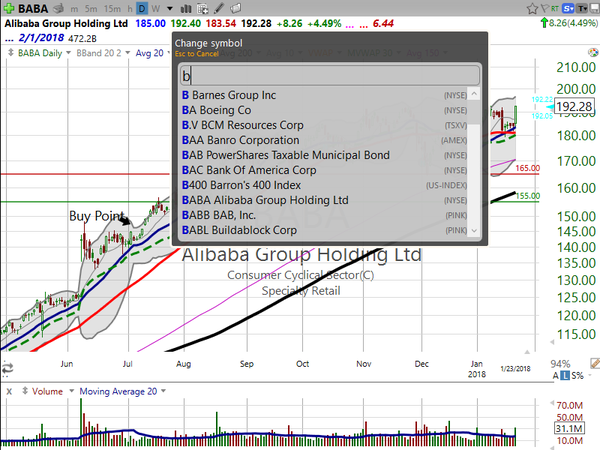
Task: Open the T dropdown button
Action: coord(582,8)
